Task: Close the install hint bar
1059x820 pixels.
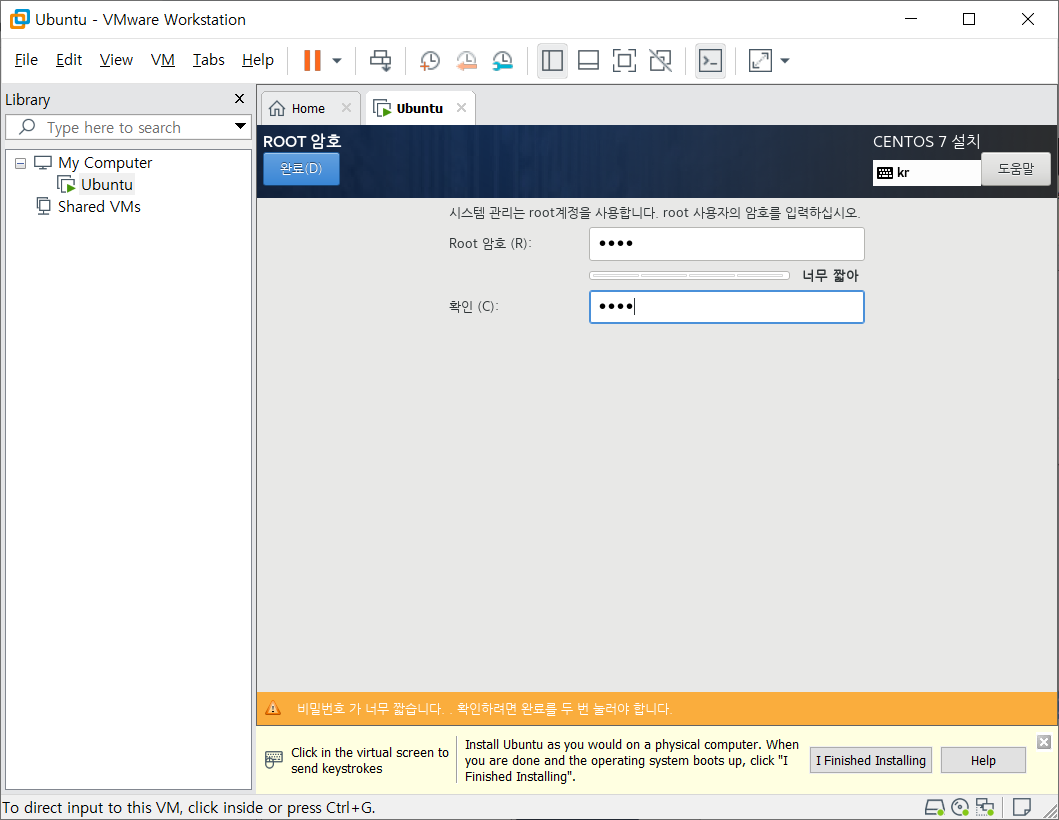Action: coord(1043,742)
